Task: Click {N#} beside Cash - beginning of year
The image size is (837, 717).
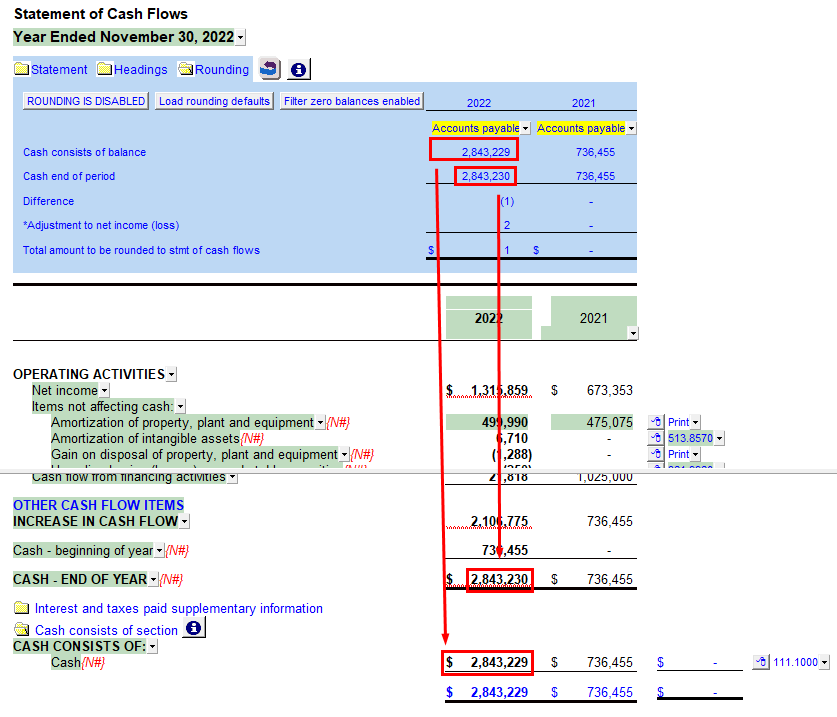Action: tap(177, 550)
